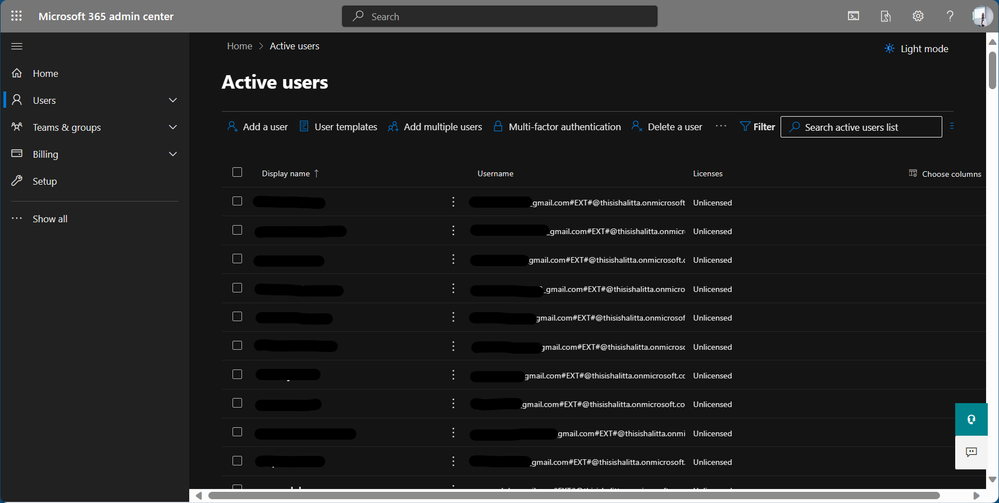Viewport: 999px width, 503px height.
Task: Click the Home breadcrumb link
Action: pos(240,46)
